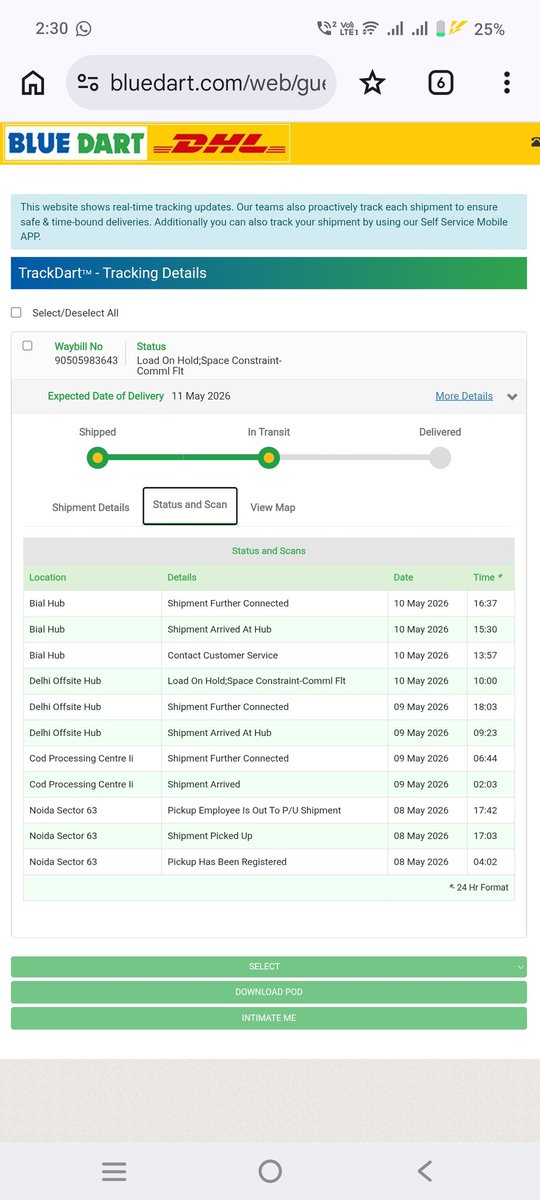Tap 'Shipment Arrived' at Cod Processing Centre

tap(204, 784)
